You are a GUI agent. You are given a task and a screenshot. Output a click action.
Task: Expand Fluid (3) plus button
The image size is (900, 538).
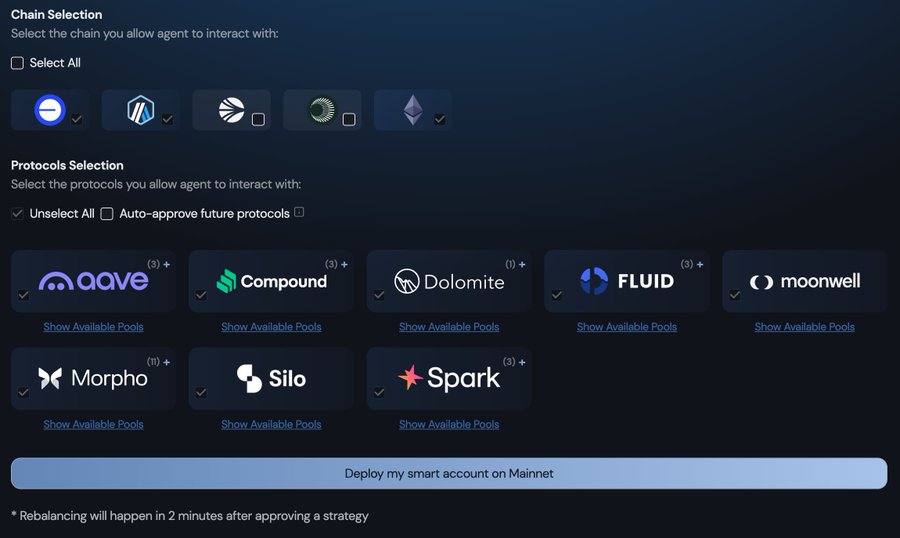[700, 264]
